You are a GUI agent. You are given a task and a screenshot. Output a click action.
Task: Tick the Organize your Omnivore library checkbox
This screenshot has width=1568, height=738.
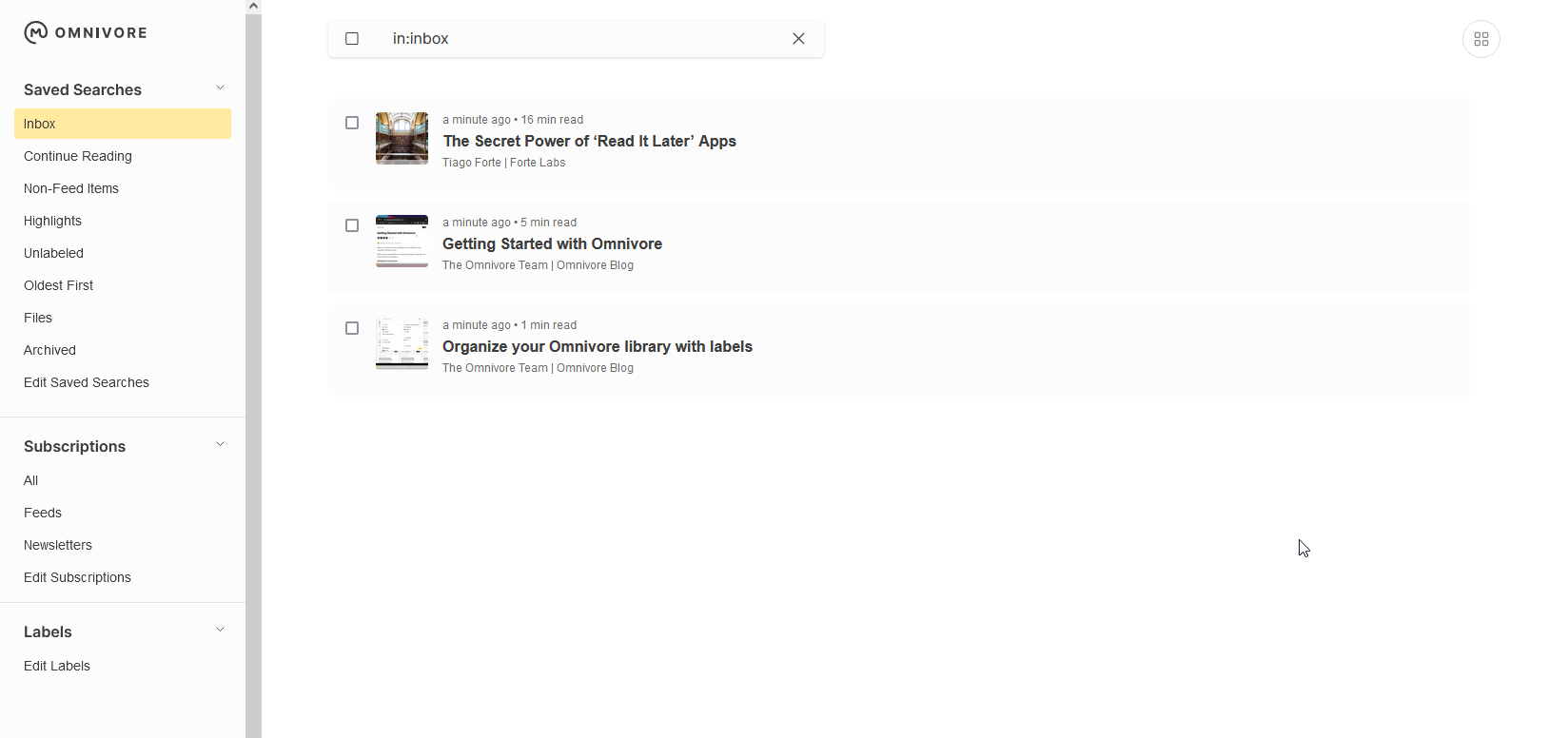[x=352, y=328]
